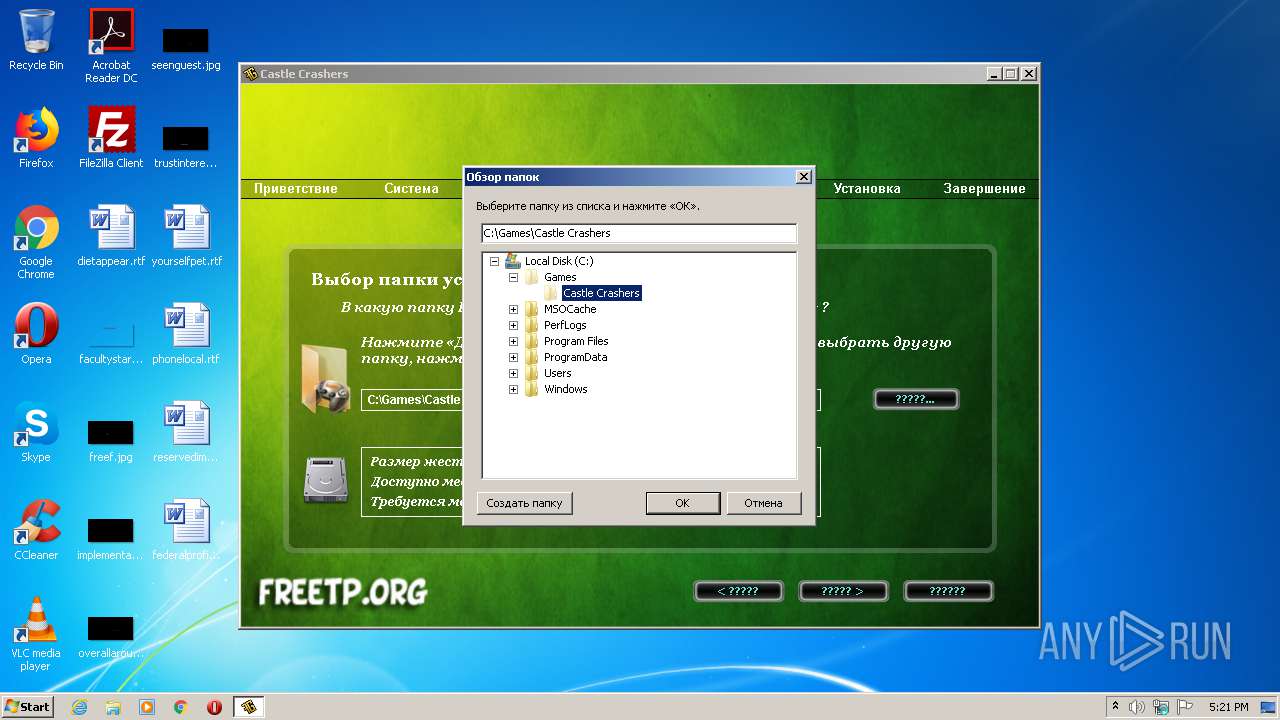Viewport: 1280px width, 720px height.
Task: Collapse Local Disk (C:) tree node
Action: click(494, 261)
